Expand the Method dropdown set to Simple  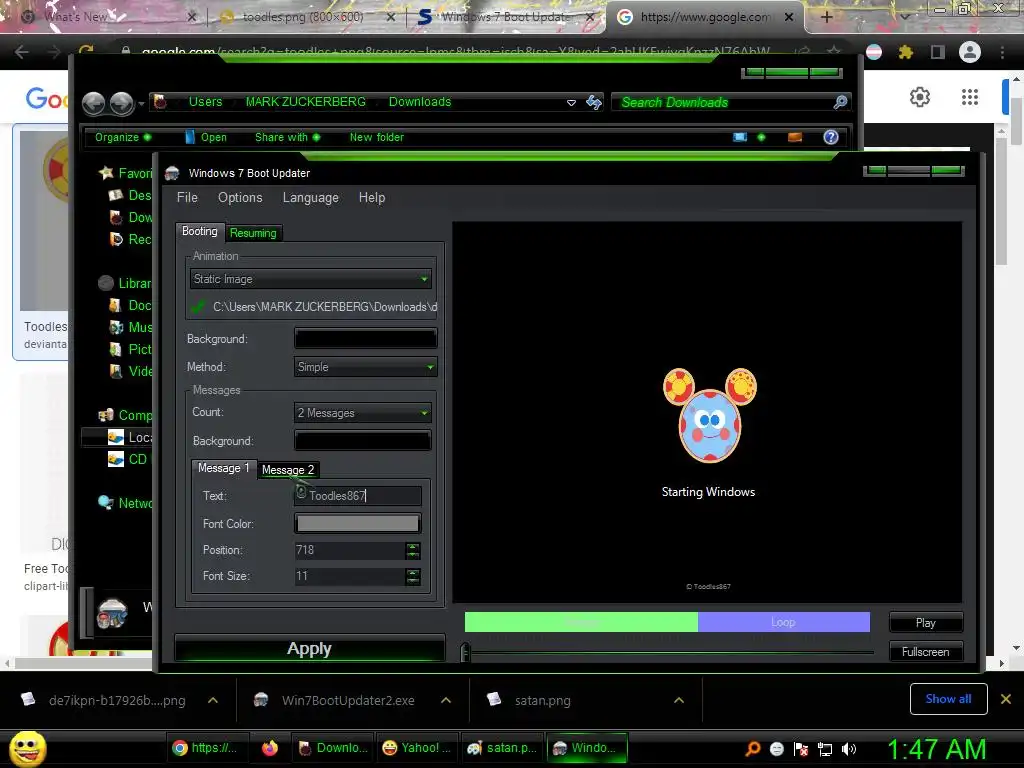(x=365, y=367)
